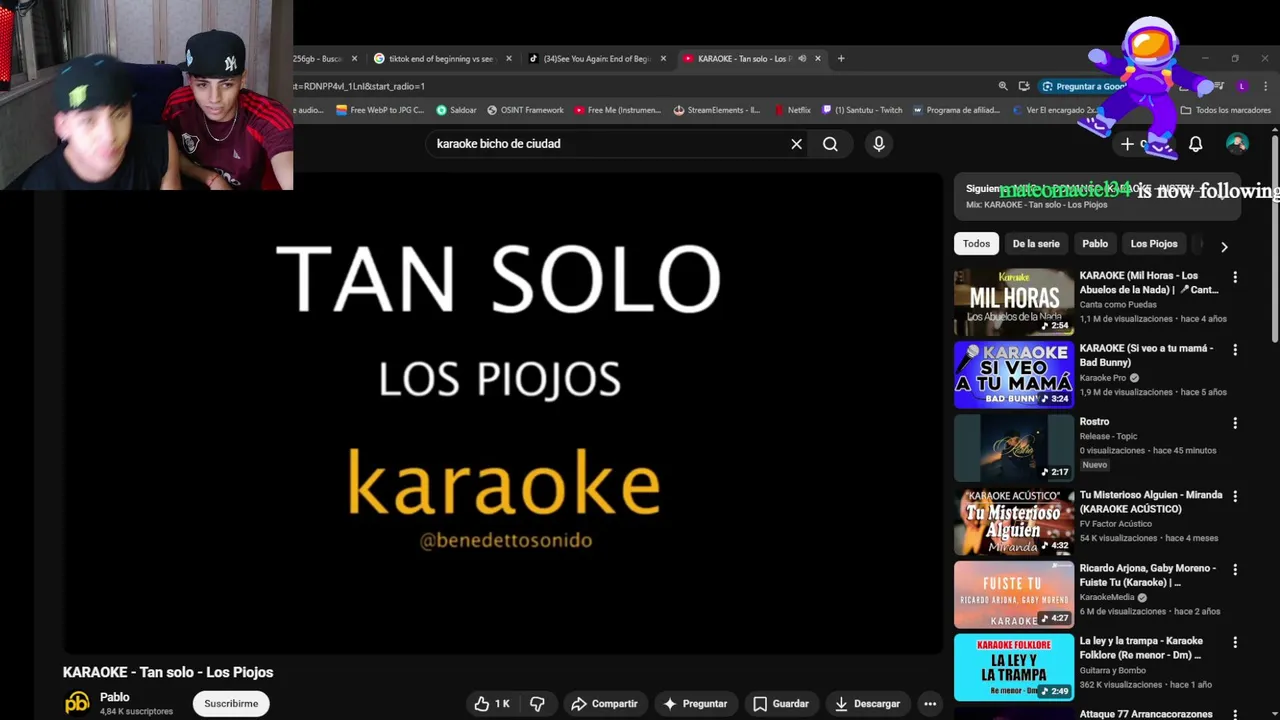Start voice search with the microphone icon
This screenshot has width=1280, height=720.
[x=879, y=144]
